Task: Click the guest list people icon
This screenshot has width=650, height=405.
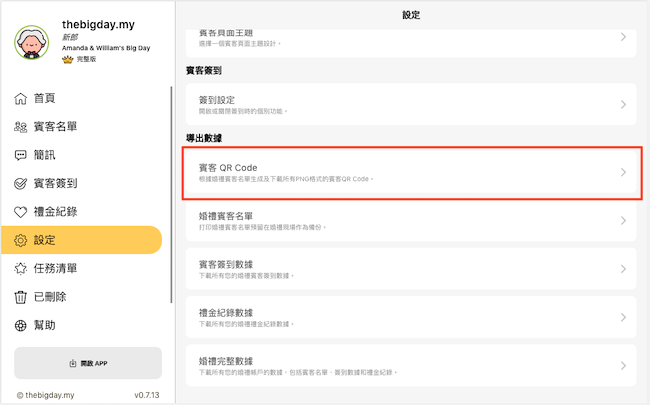Action: click(x=21, y=127)
